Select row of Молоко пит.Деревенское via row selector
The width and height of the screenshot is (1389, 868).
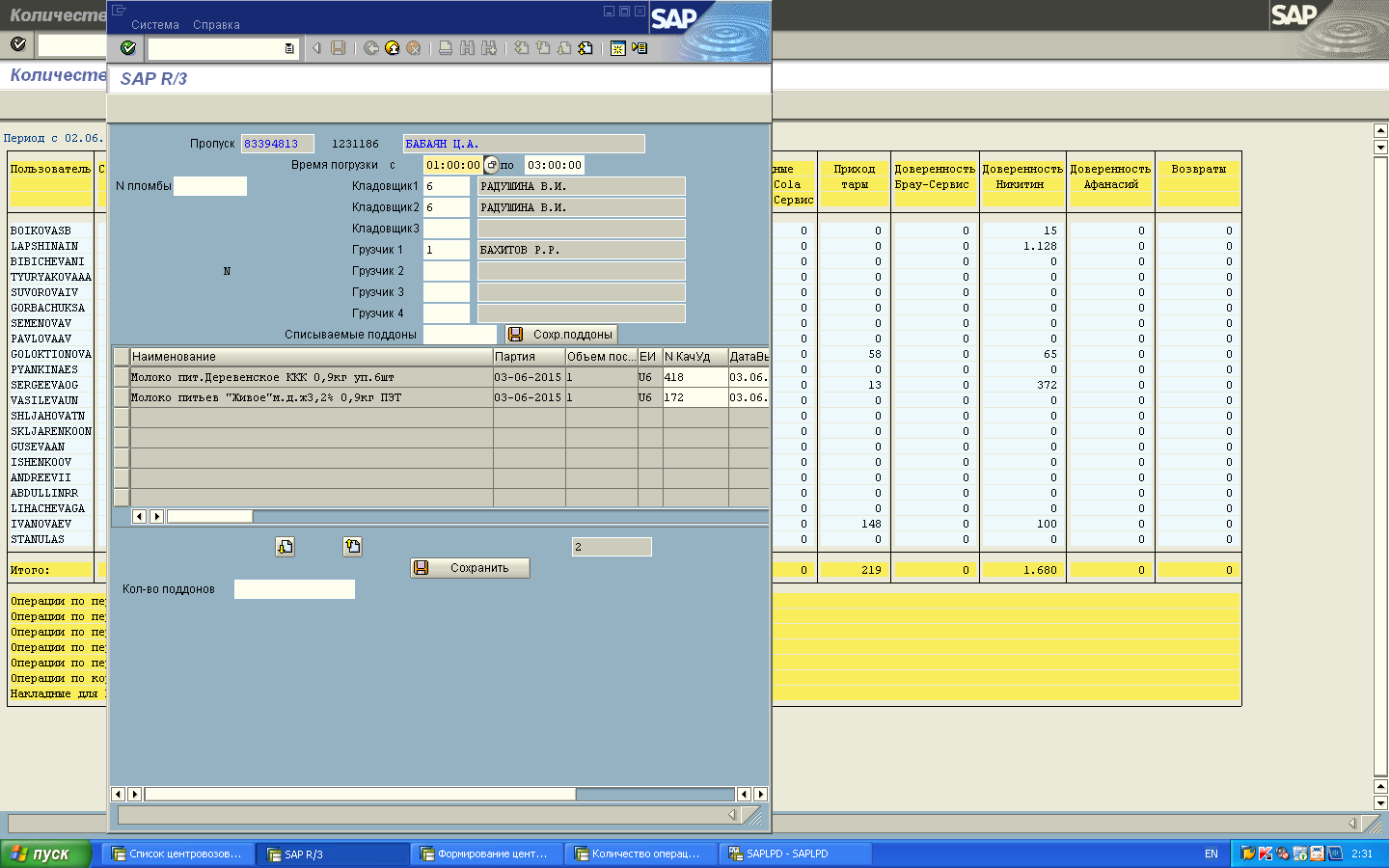tap(122, 377)
